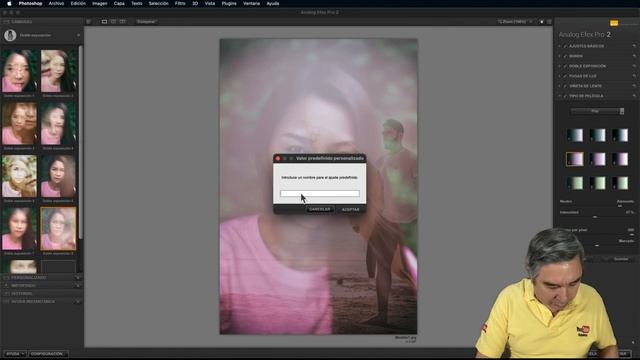Click the presets list vertical scrollbar
The image size is (640, 360).
tap(81, 142)
